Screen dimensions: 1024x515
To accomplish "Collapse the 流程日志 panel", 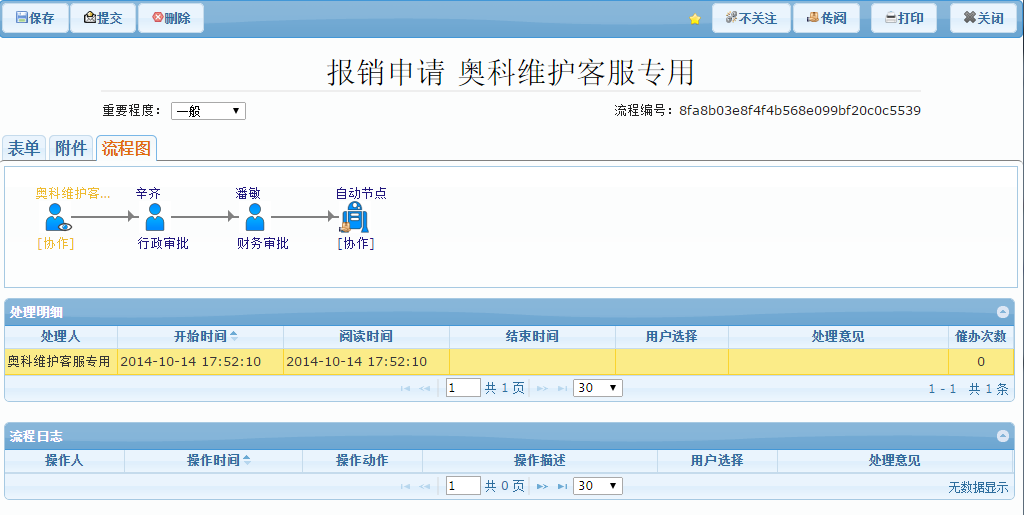I will [x=1002, y=436].
